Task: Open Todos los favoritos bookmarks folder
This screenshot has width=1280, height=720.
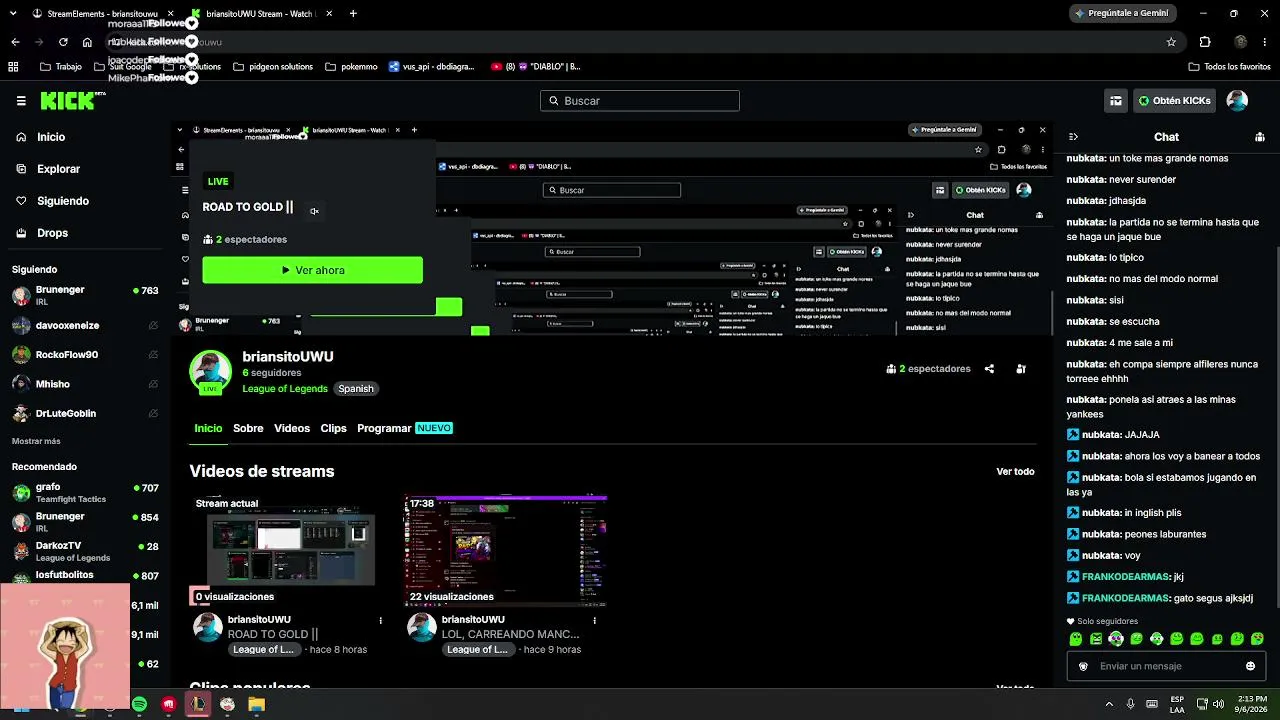Action: pos(1229,67)
